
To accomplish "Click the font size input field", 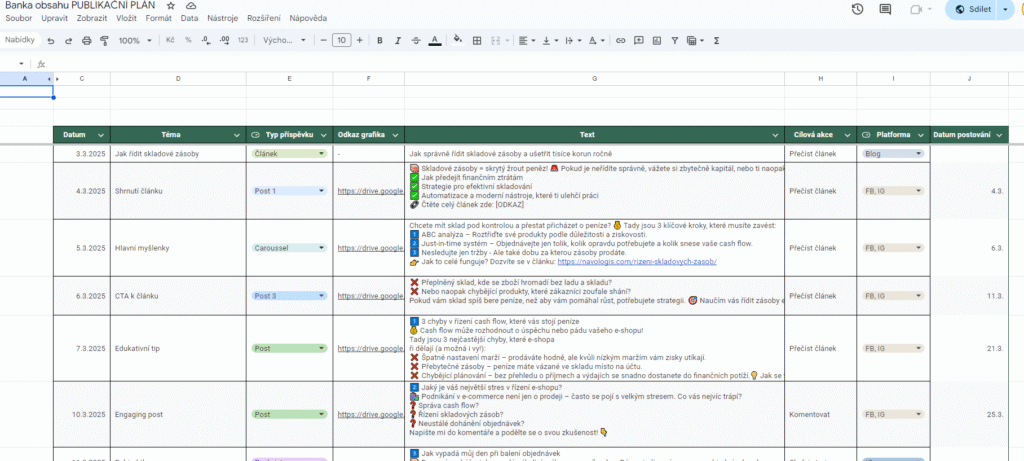I will tap(341, 41).
